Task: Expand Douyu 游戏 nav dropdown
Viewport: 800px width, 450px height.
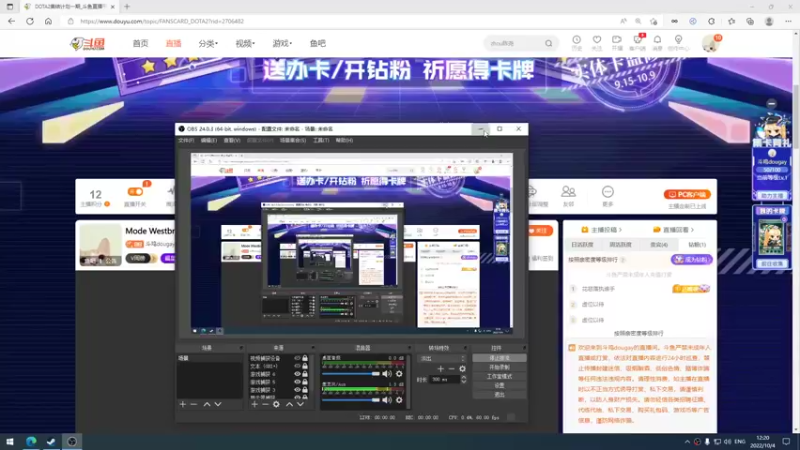Action: 282,43
